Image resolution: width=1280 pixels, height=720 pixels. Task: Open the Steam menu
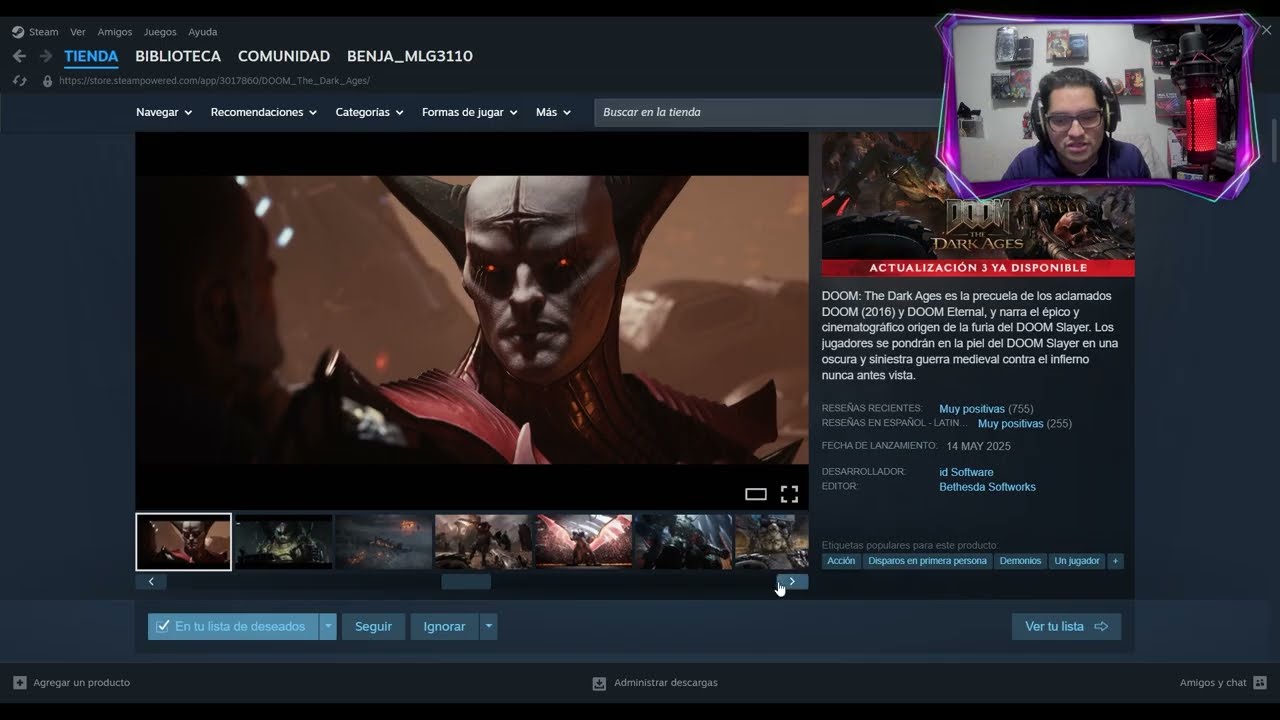[x=44, y=32]
